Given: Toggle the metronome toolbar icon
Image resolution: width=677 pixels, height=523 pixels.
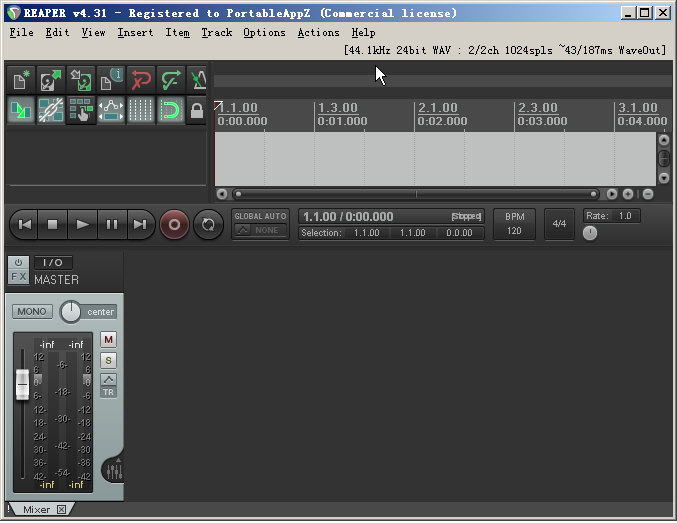Looking at the screenshot, I should click(x=198, y=80).
